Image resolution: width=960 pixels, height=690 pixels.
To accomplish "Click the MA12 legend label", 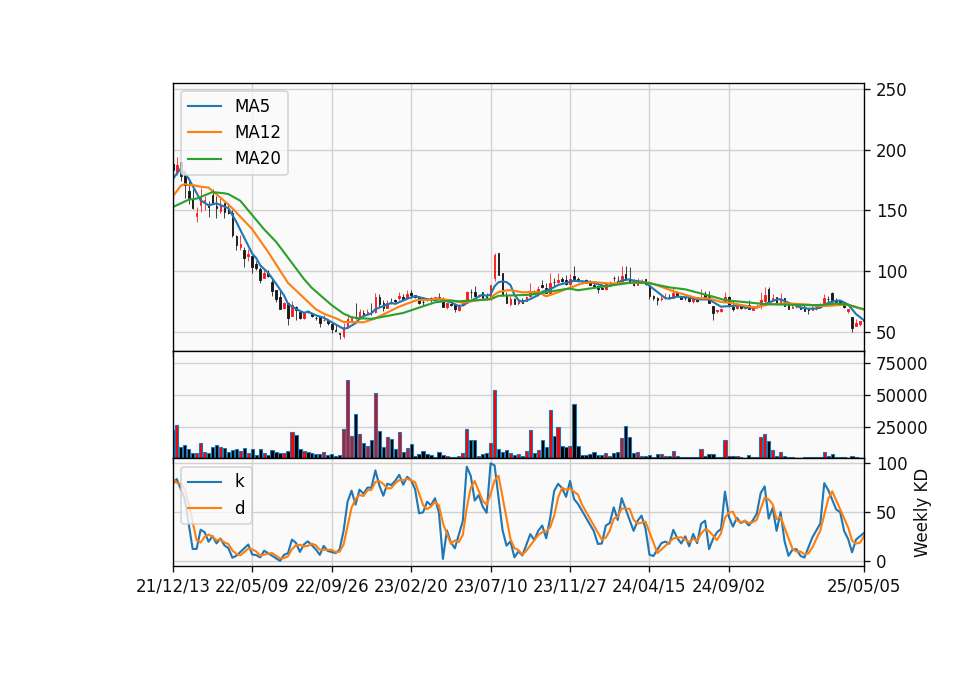I will (257, 132).
